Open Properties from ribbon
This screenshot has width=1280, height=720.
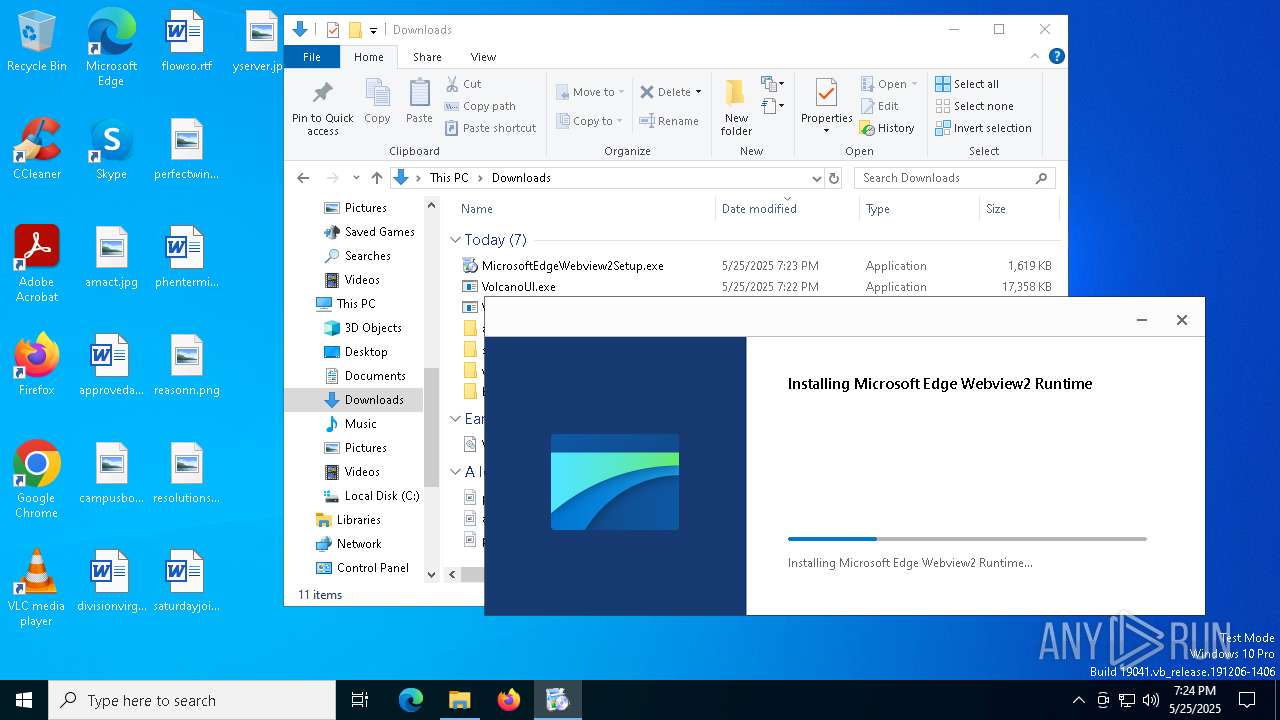826,106
